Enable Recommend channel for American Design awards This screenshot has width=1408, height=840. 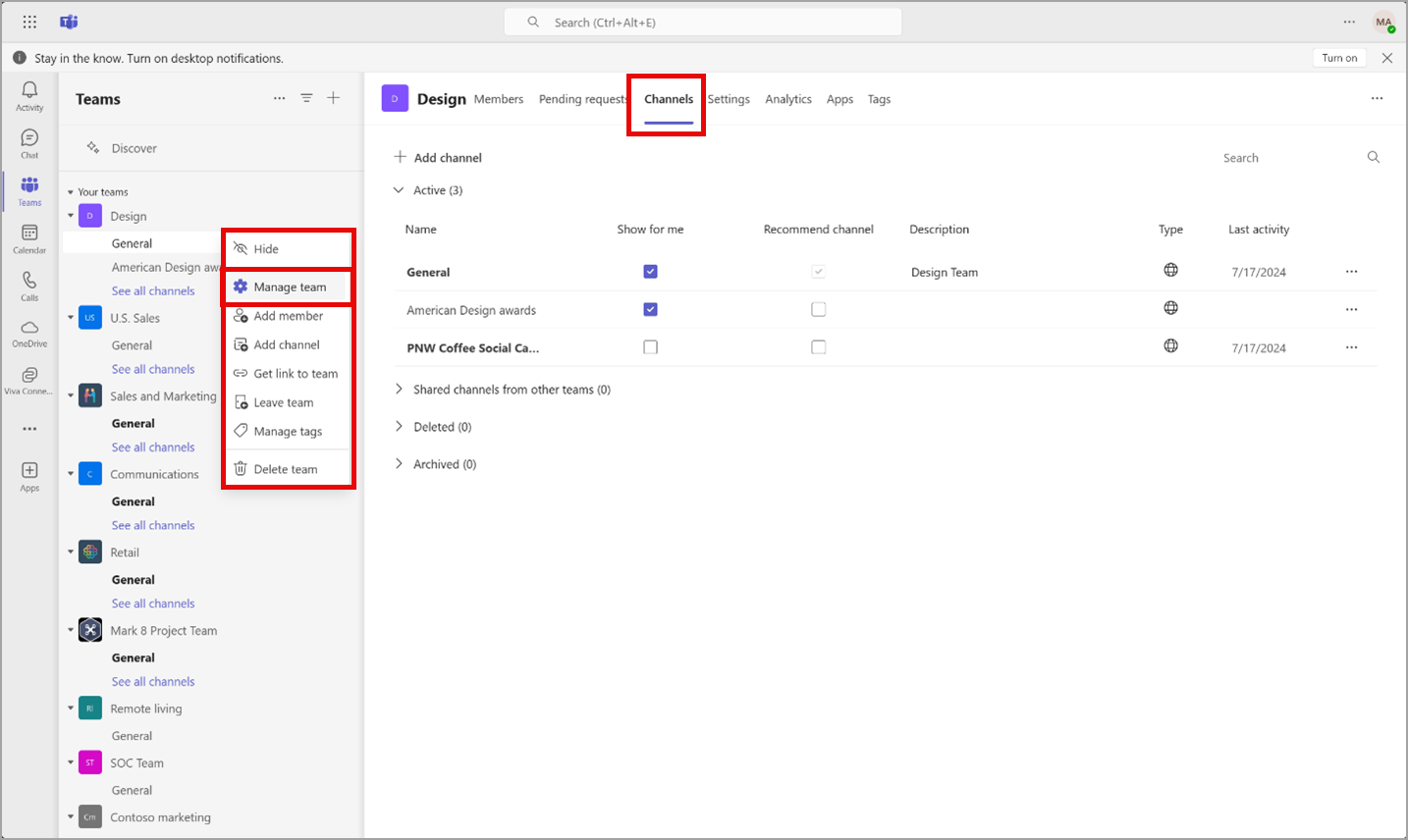point(818,310)
